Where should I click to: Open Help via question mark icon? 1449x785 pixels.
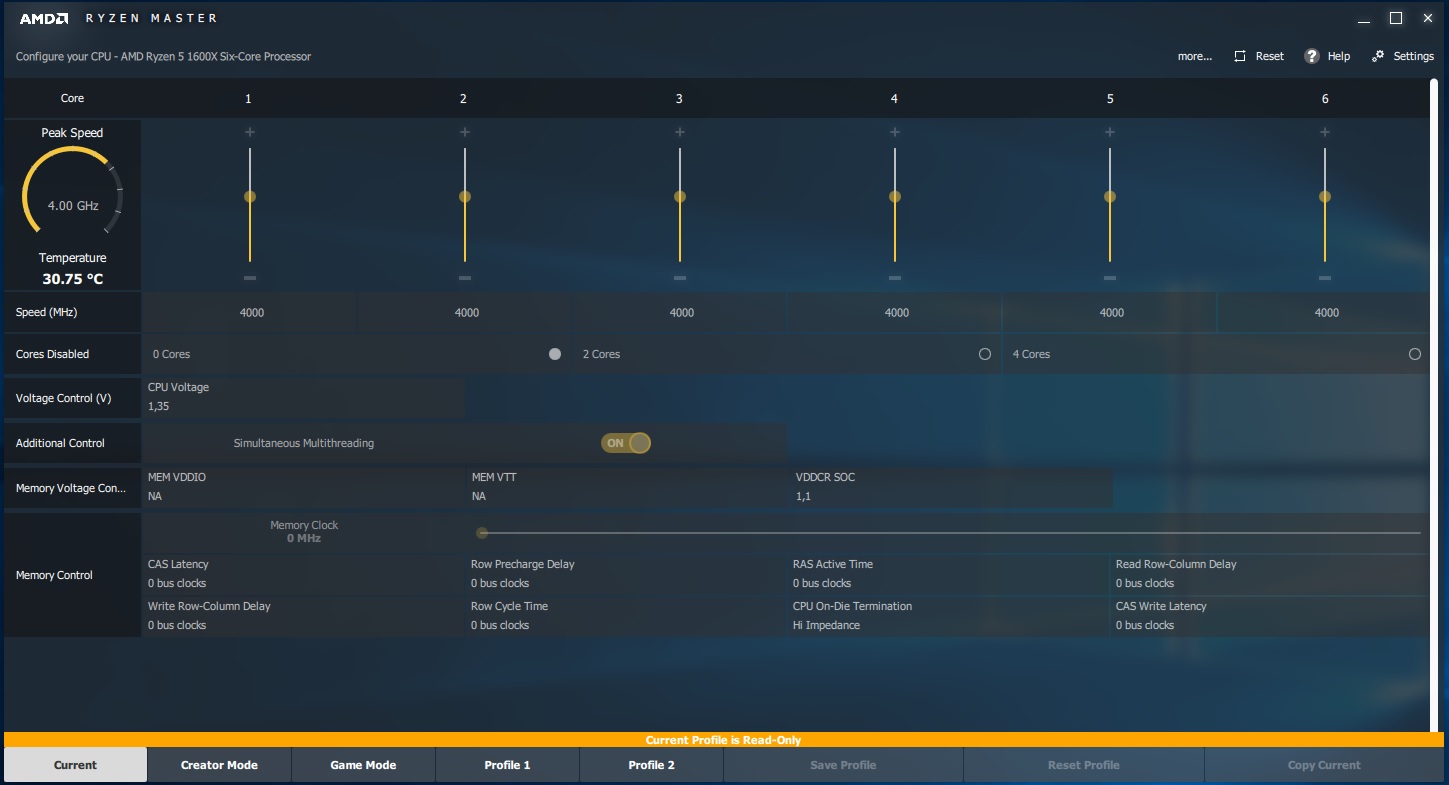1312,56
